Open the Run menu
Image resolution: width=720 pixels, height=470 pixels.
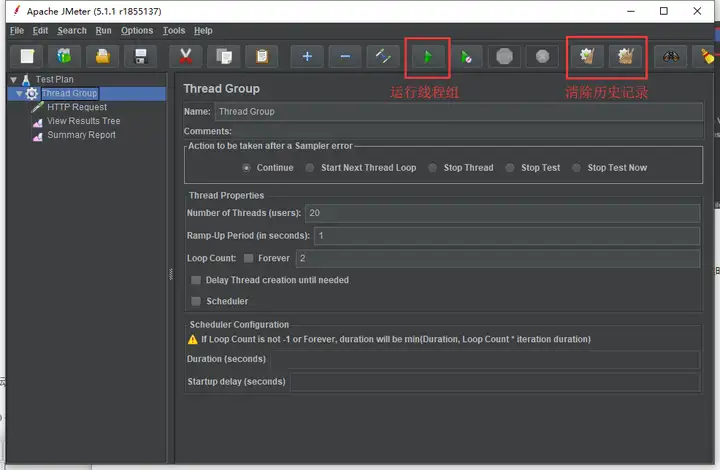[103, 31]
